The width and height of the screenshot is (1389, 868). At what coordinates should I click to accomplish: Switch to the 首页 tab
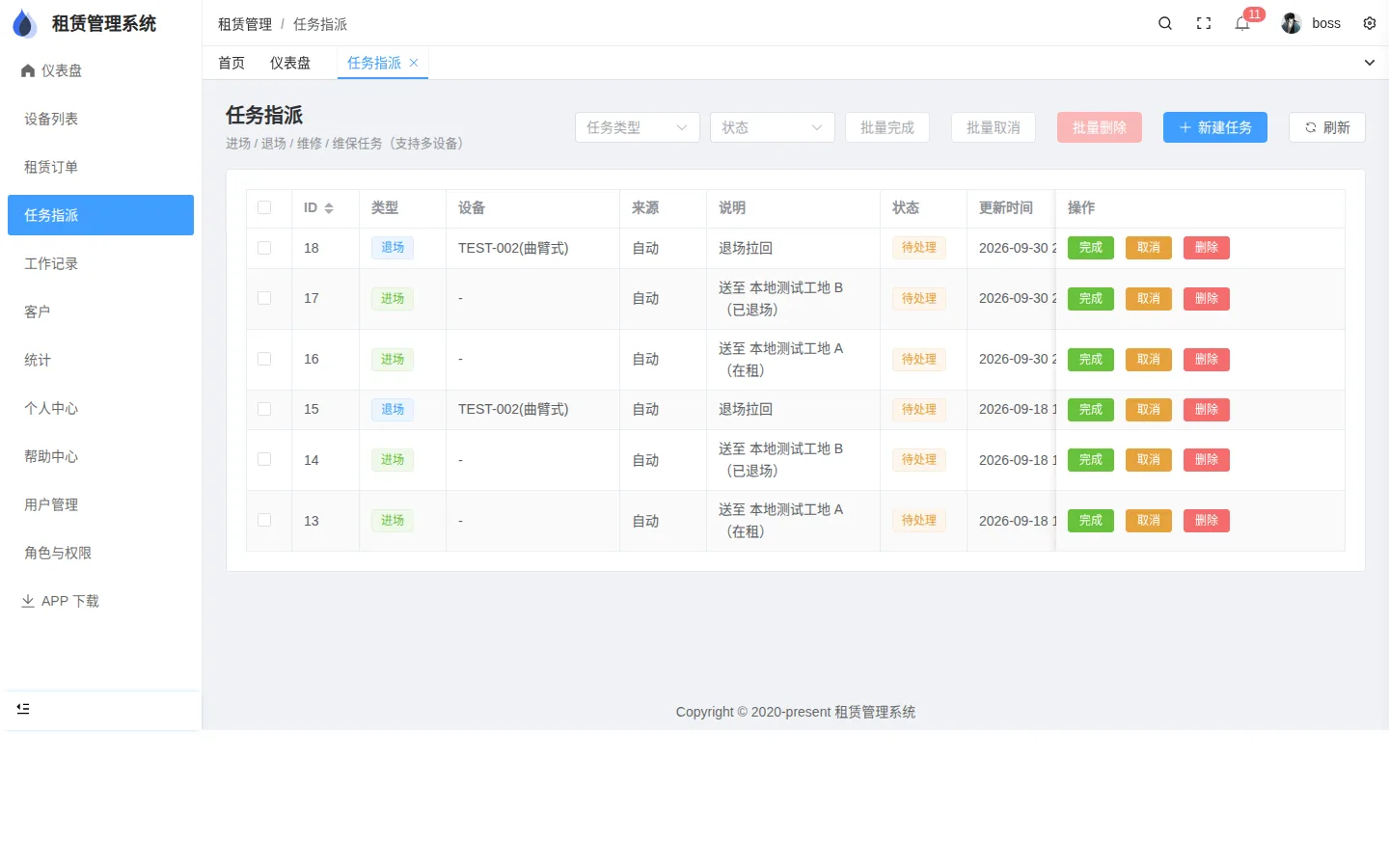[x=231, y=63]
